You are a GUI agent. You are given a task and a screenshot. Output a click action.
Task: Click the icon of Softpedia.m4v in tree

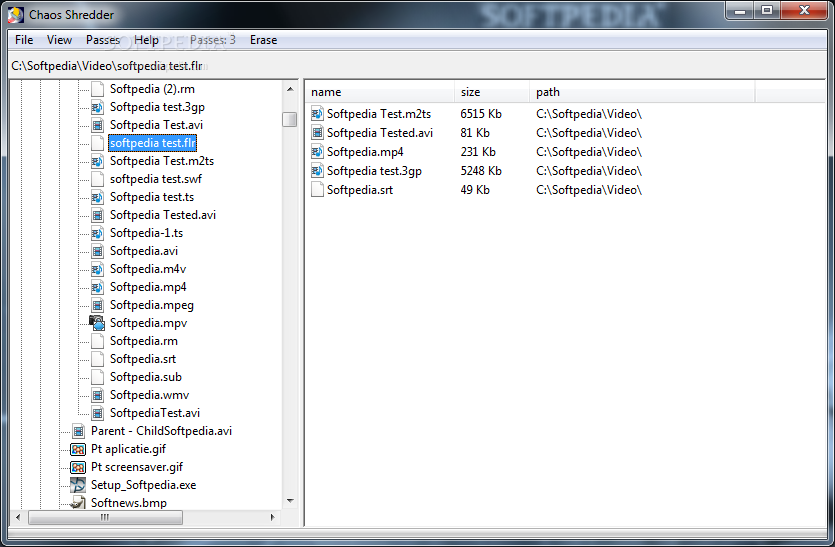97,269
